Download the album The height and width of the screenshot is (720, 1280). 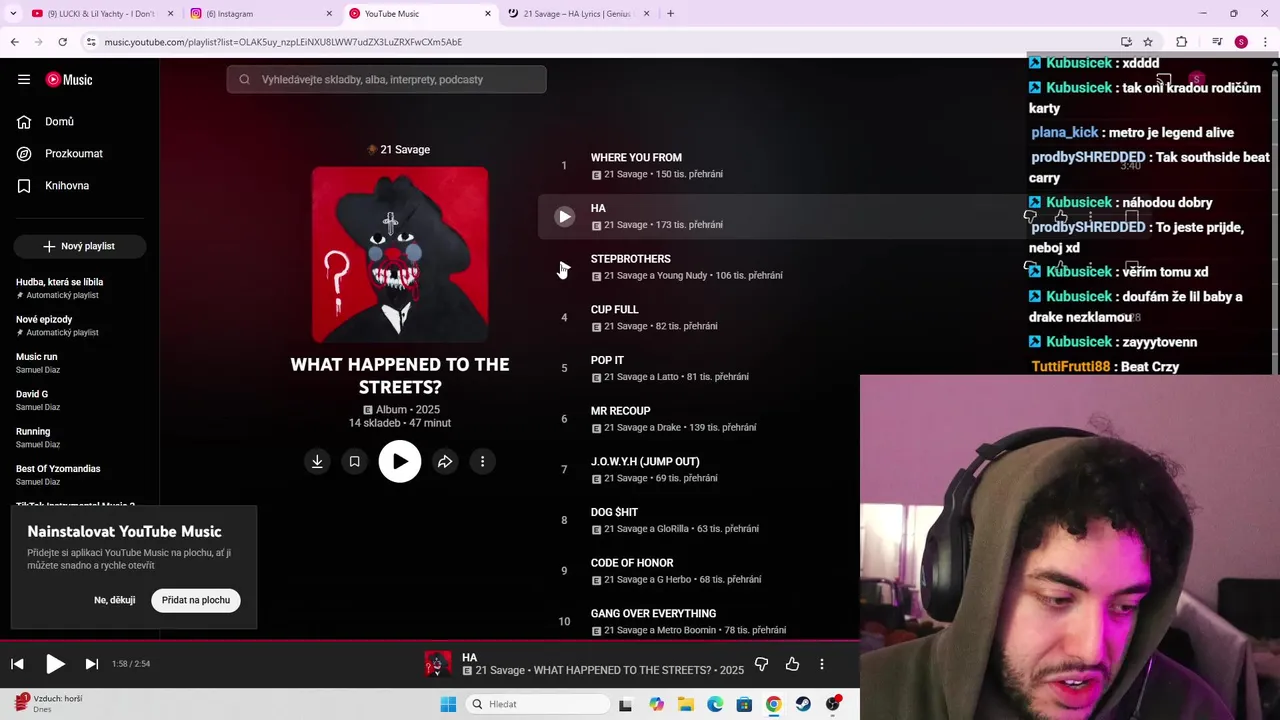317,462
